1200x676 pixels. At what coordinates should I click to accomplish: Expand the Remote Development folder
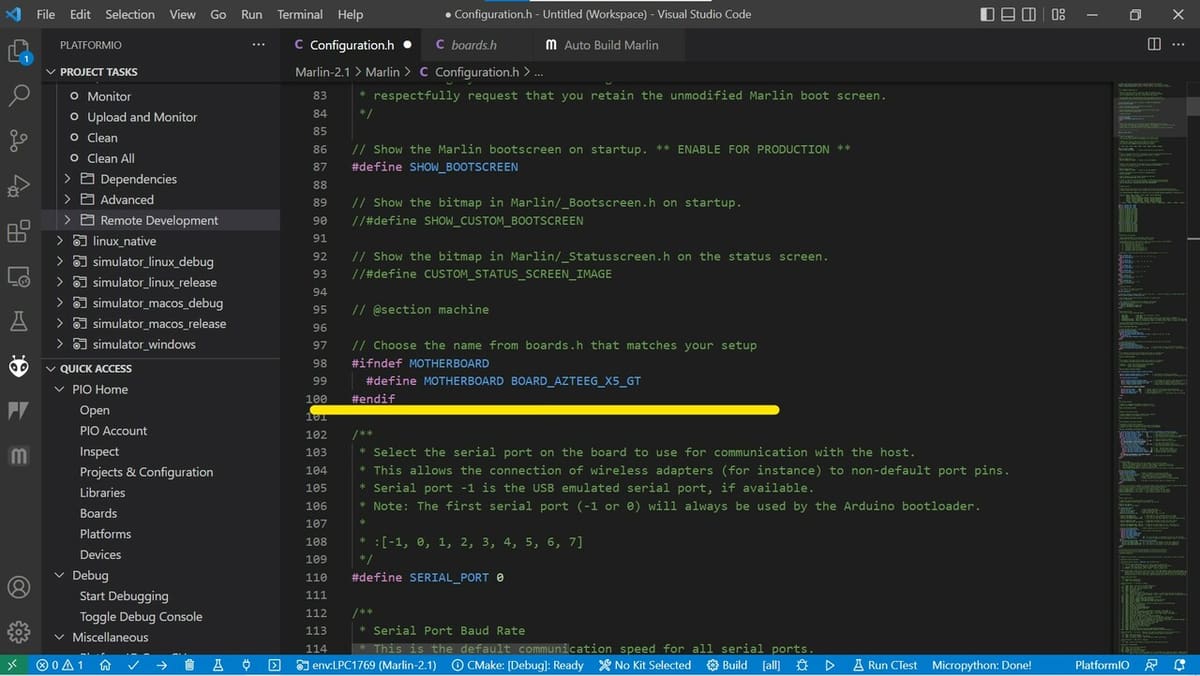67,220
